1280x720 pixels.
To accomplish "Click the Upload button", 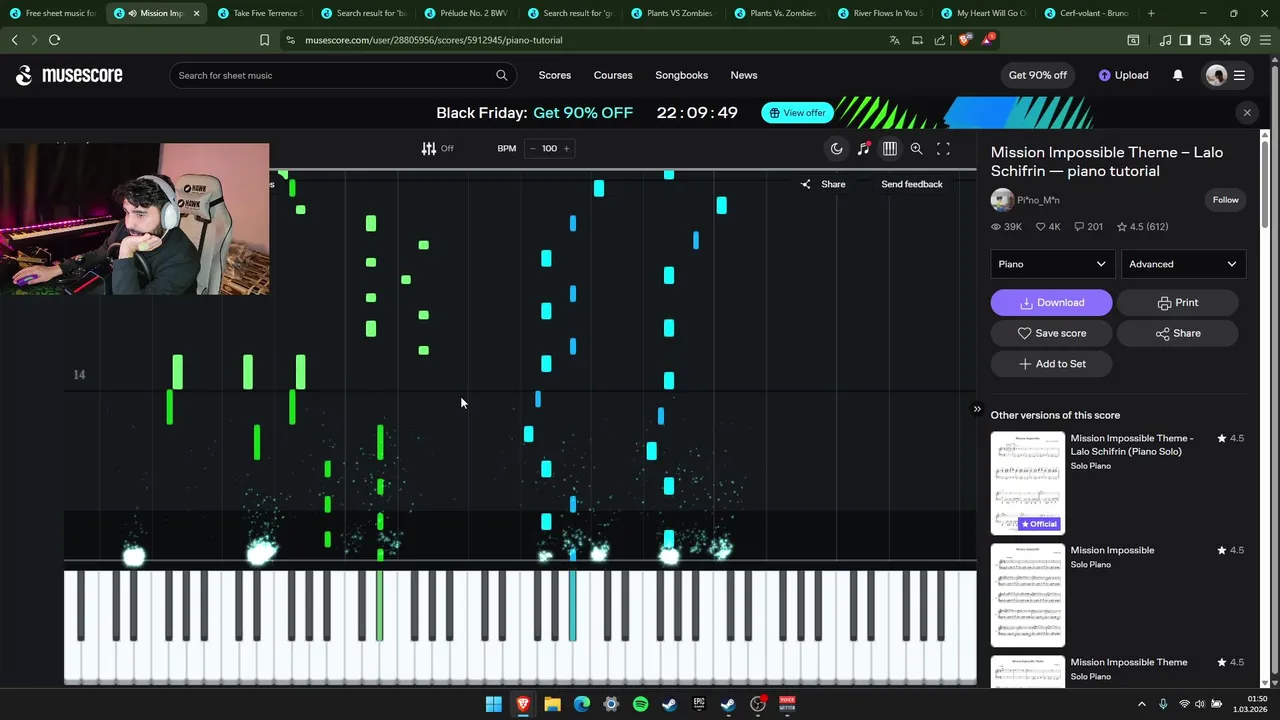I will click(x=1123, y=75).
